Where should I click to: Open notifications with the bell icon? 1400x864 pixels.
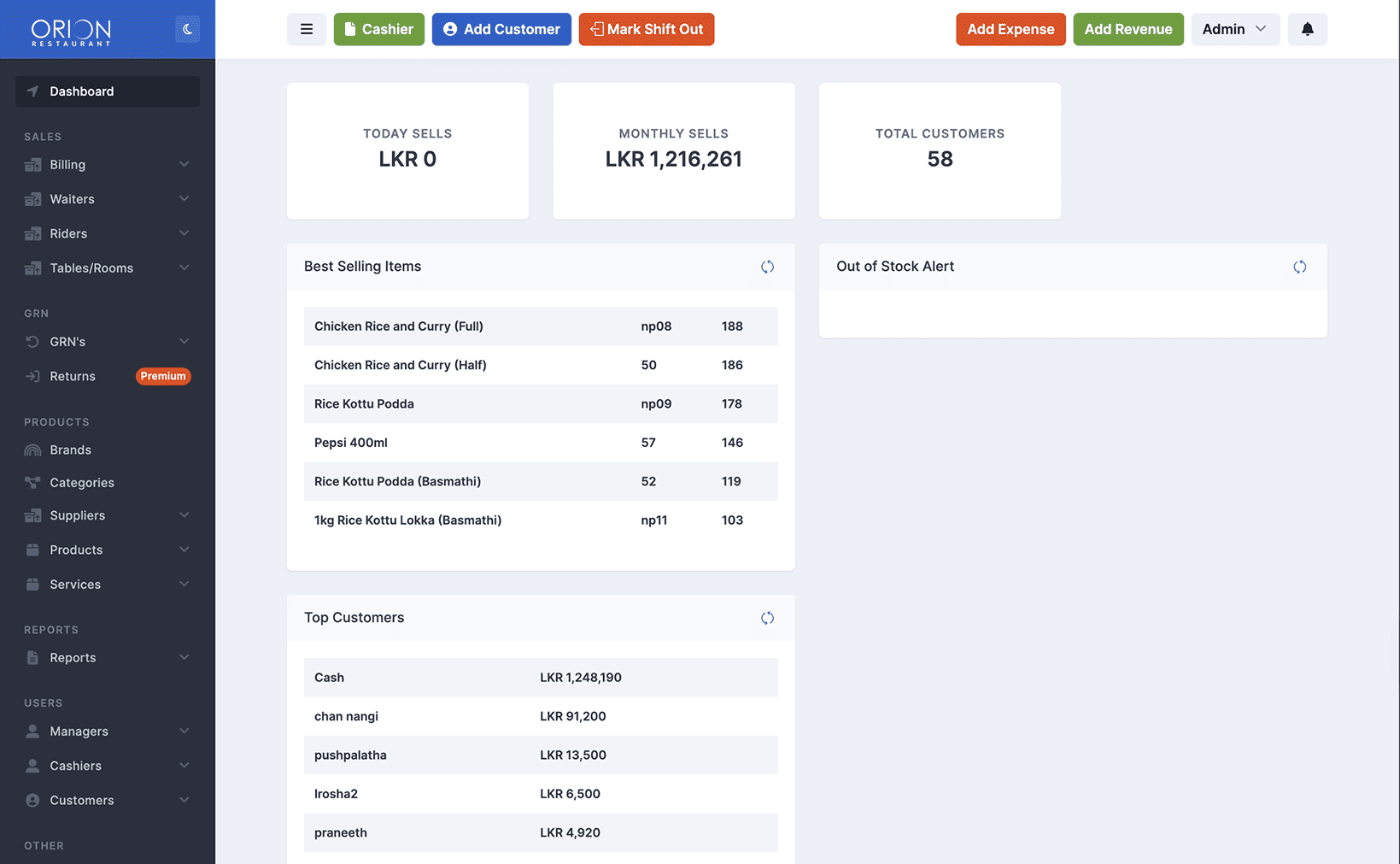(1307, 29)
